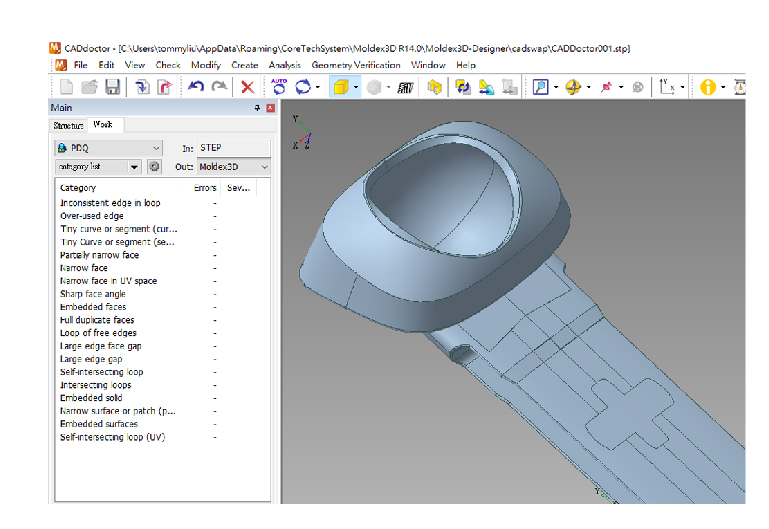Image resolution: width=769 pixels, height=529 pixels.
Task: Open settings gear beside category list
Action: (x=154, y=167)
